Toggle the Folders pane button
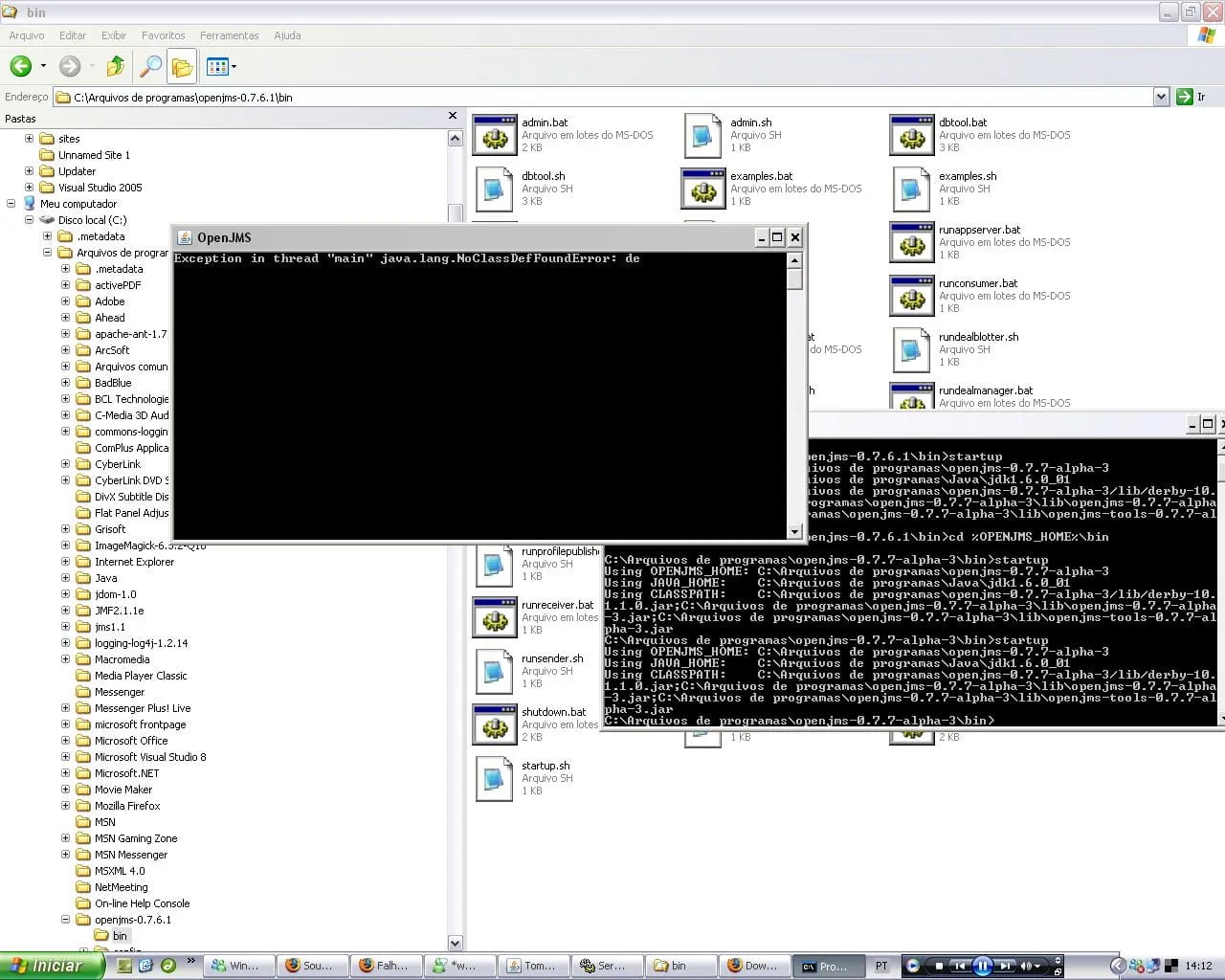 [x=182, y=66]
